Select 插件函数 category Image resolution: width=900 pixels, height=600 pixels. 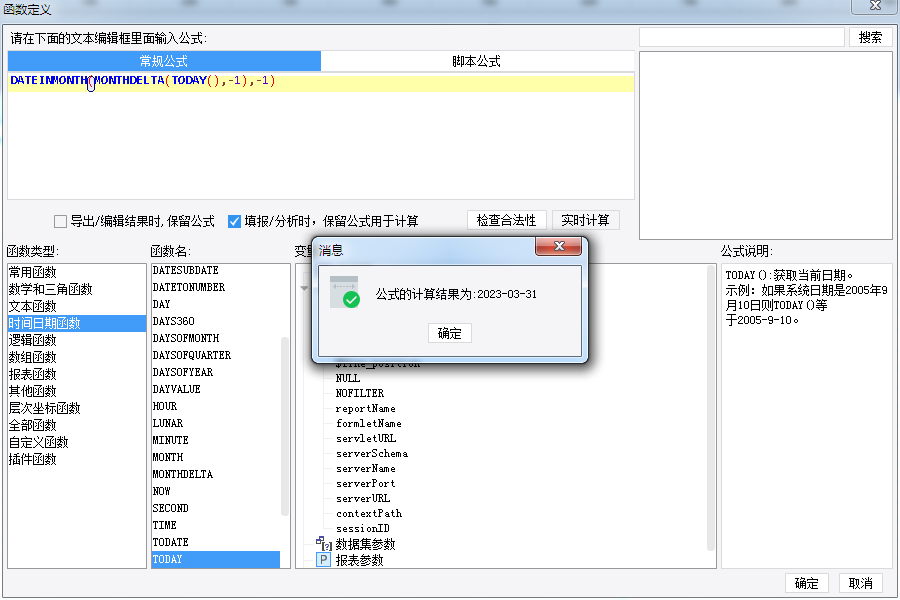tap(77, 459)
